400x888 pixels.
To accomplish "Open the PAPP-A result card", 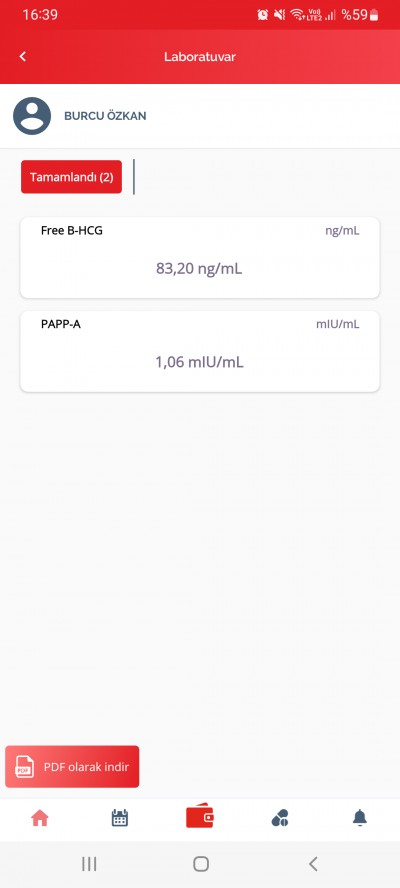I will point(200,351).
